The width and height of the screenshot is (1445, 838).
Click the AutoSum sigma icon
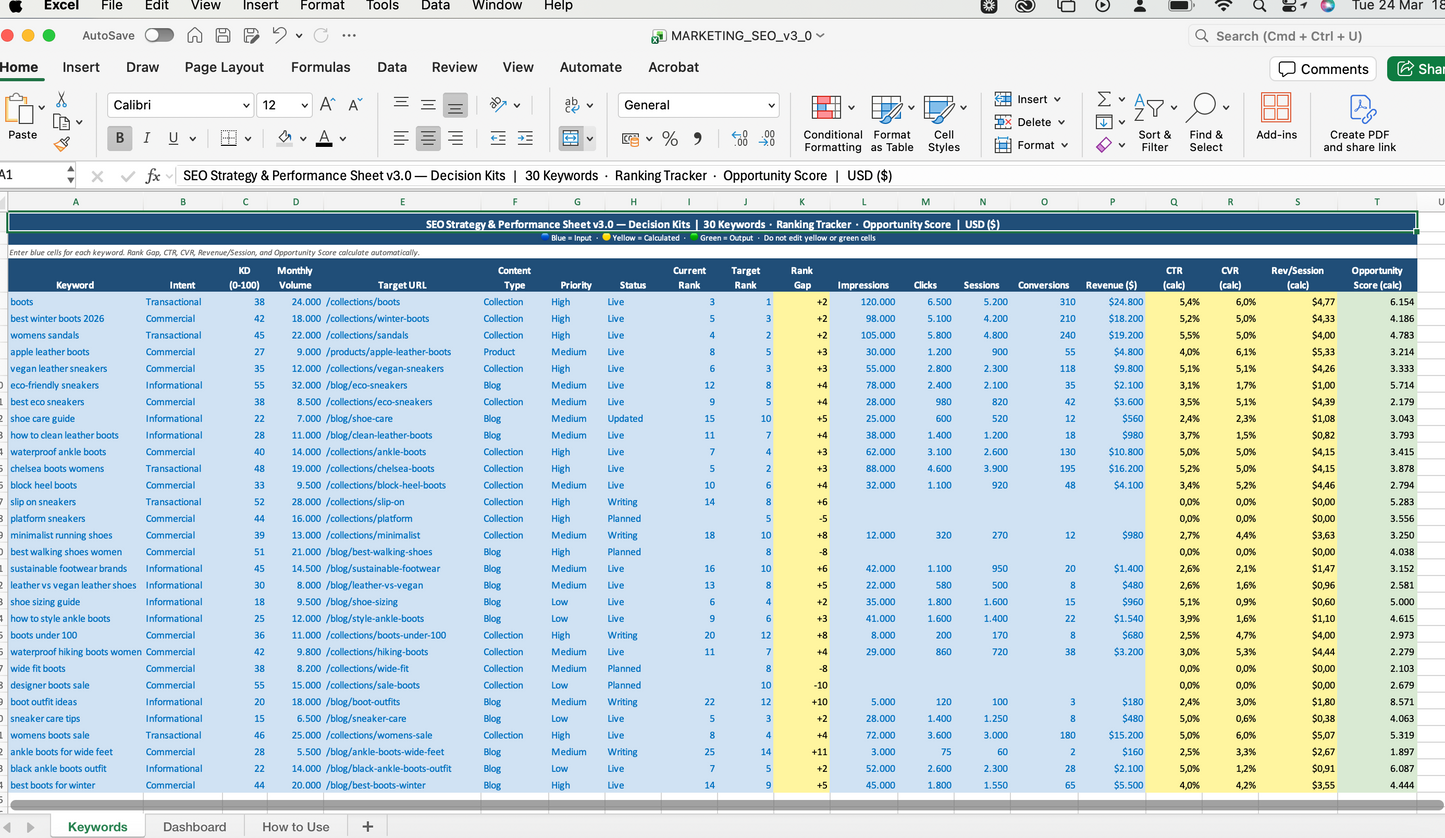[1104, 99]
